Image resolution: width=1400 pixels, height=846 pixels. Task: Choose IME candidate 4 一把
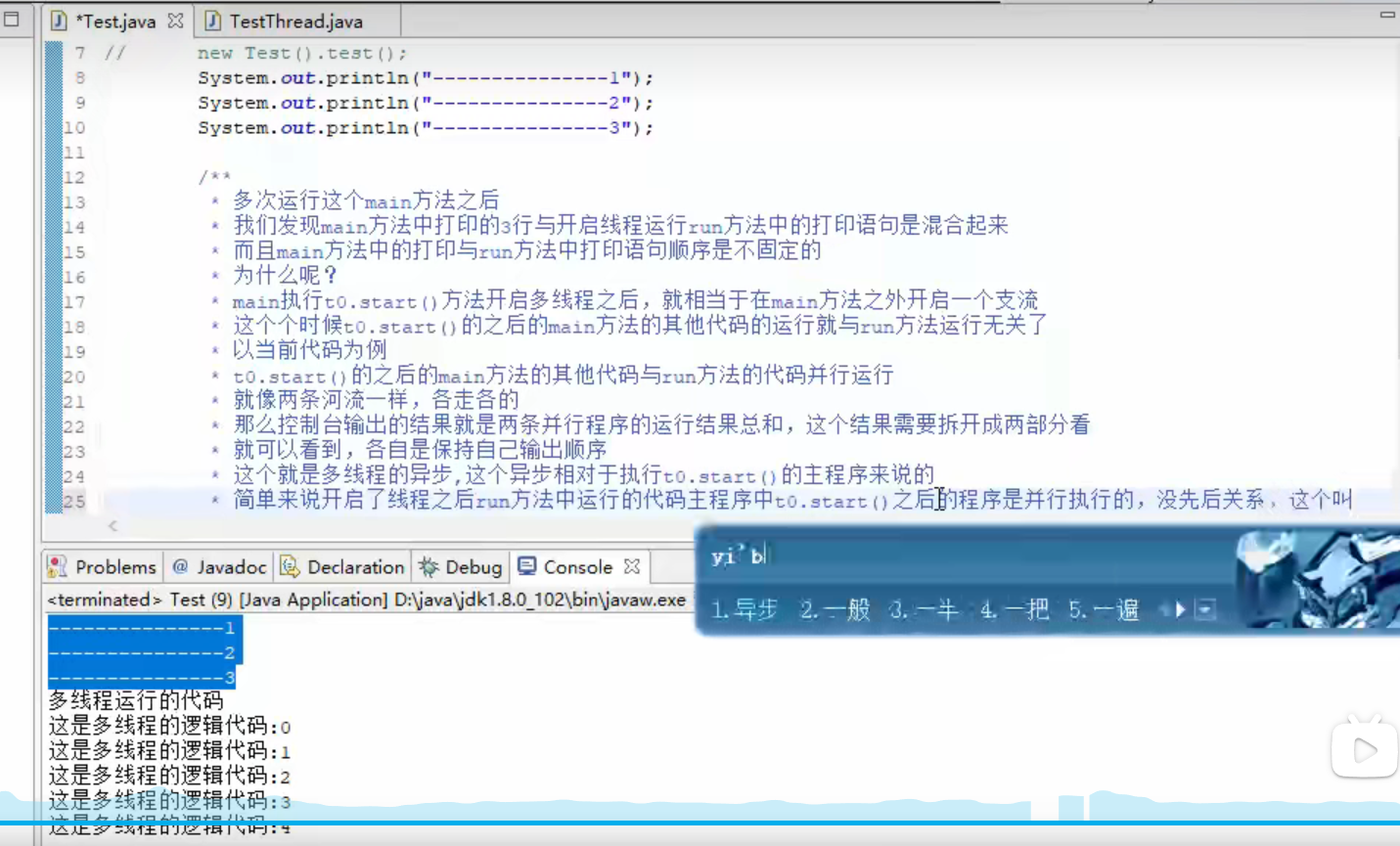tap(1014, 610)
